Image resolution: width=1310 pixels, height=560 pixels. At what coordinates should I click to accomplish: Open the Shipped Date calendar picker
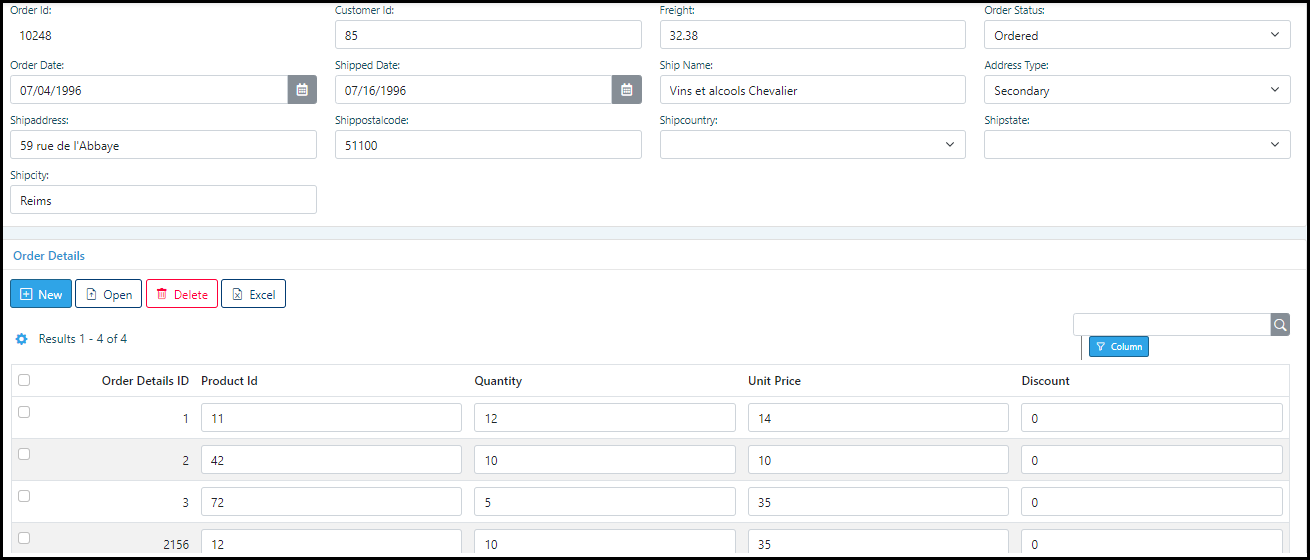tap(626, 90)
